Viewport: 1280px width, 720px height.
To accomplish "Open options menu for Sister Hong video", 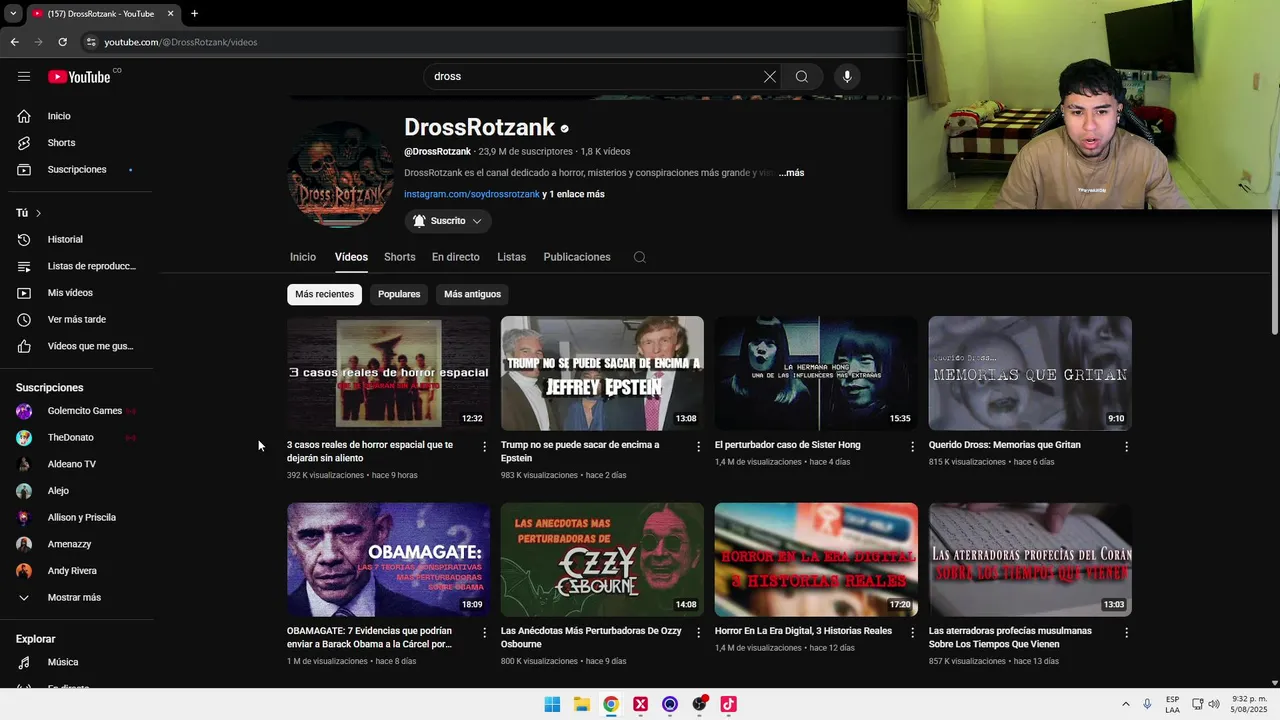I will point(912,446).
